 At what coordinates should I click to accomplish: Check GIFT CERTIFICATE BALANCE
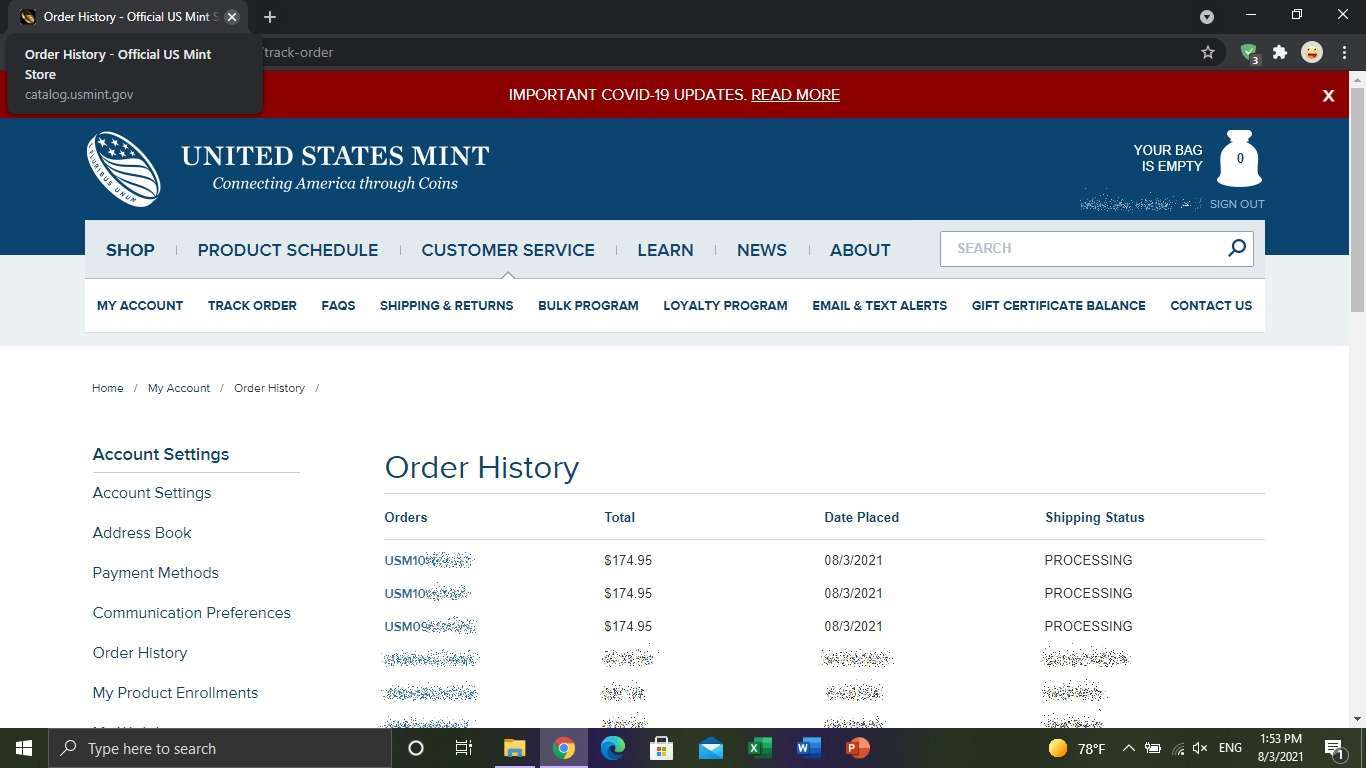pos(1059,306)
